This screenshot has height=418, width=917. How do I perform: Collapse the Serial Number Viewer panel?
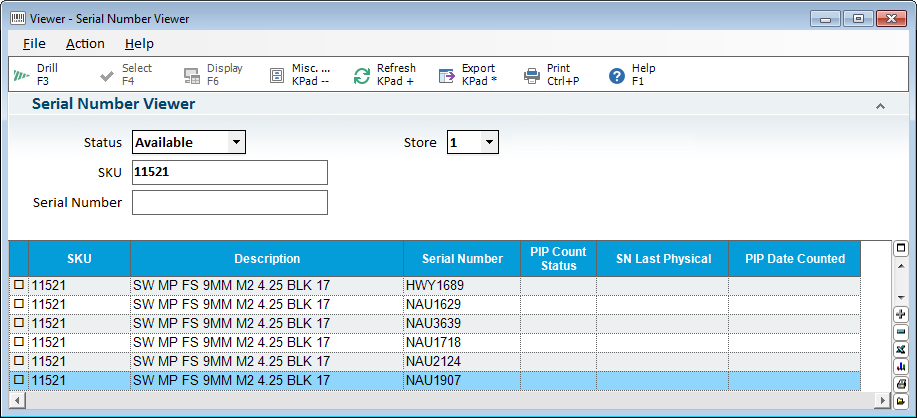tap(880, 105)
